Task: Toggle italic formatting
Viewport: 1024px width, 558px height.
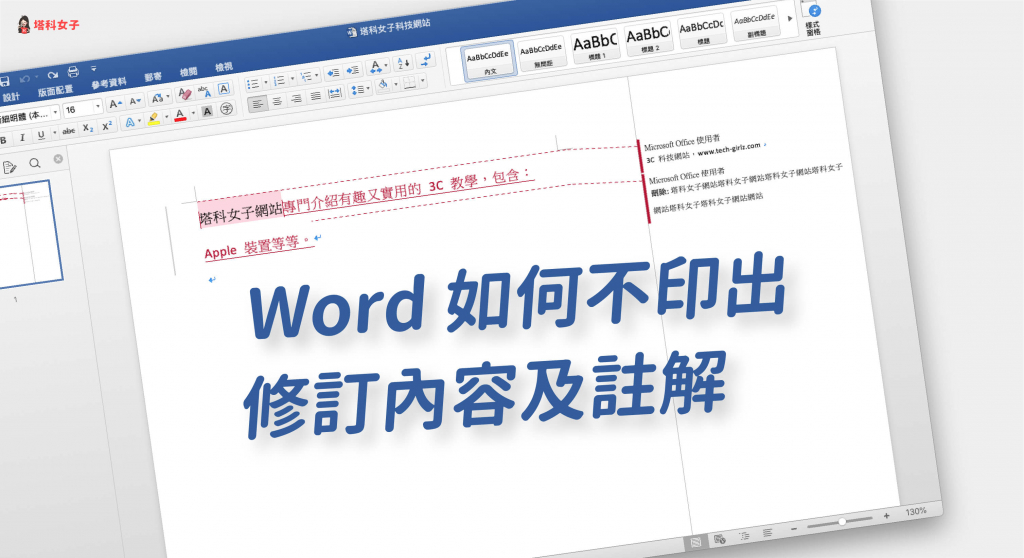Action: pos(22,137)
